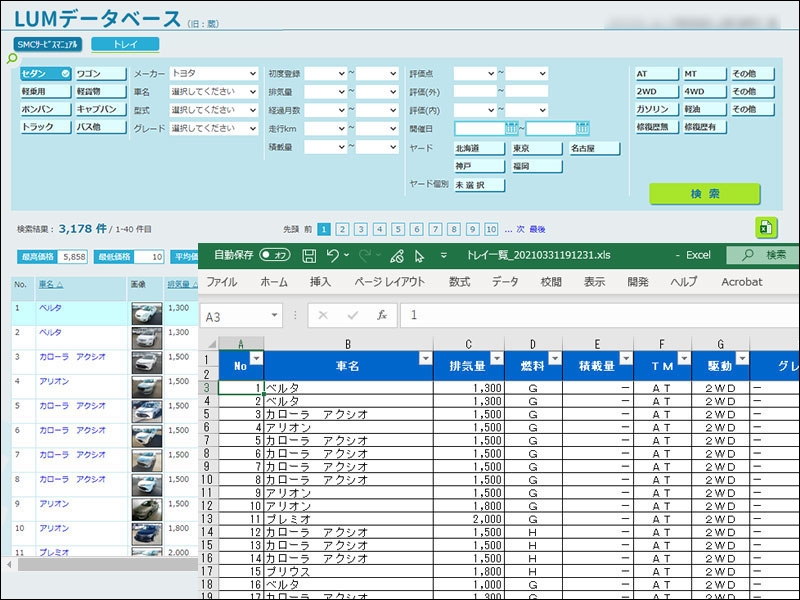Viewport: 800px width, 600px height.
Task: Open the ページ レイアウト ribbon tab
Action: [390, 282]
